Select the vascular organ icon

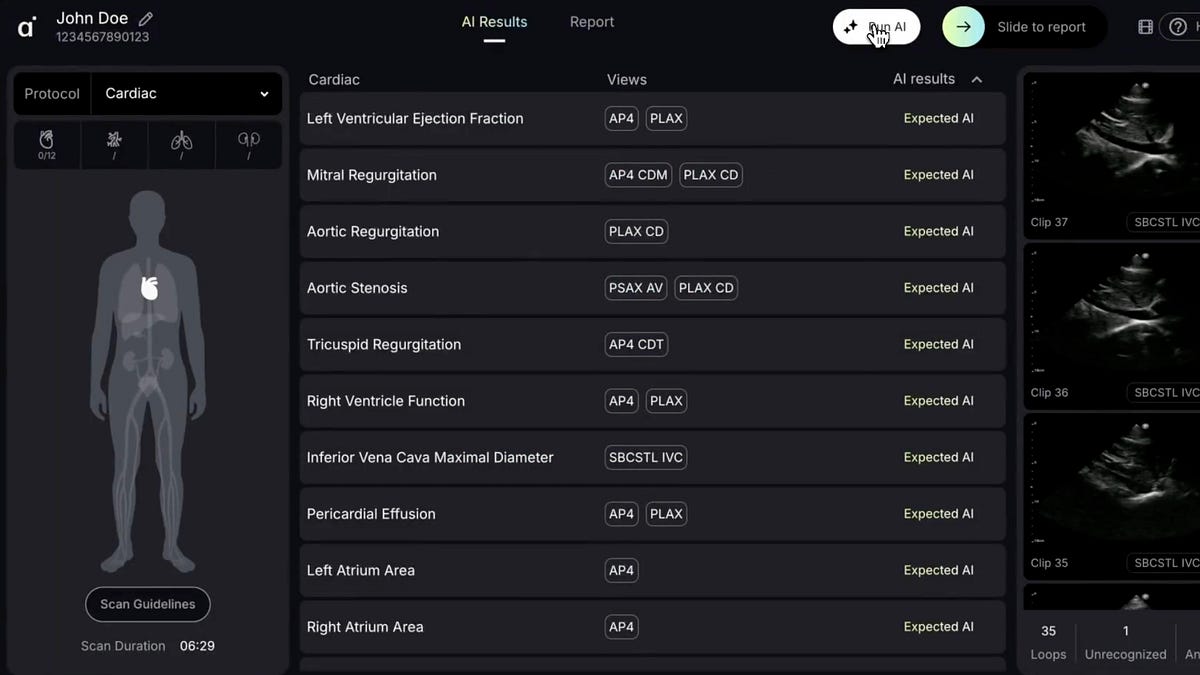click(114, 145)
